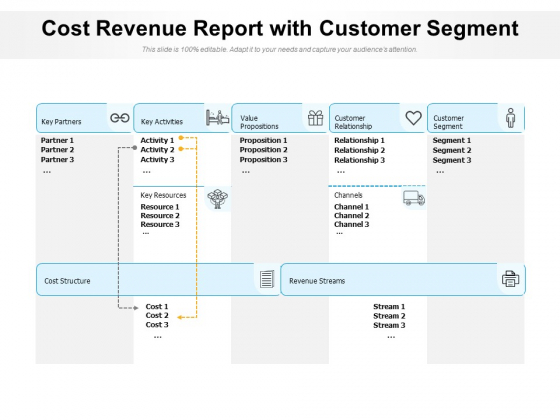Select the text Stream 1

point(389,306)
